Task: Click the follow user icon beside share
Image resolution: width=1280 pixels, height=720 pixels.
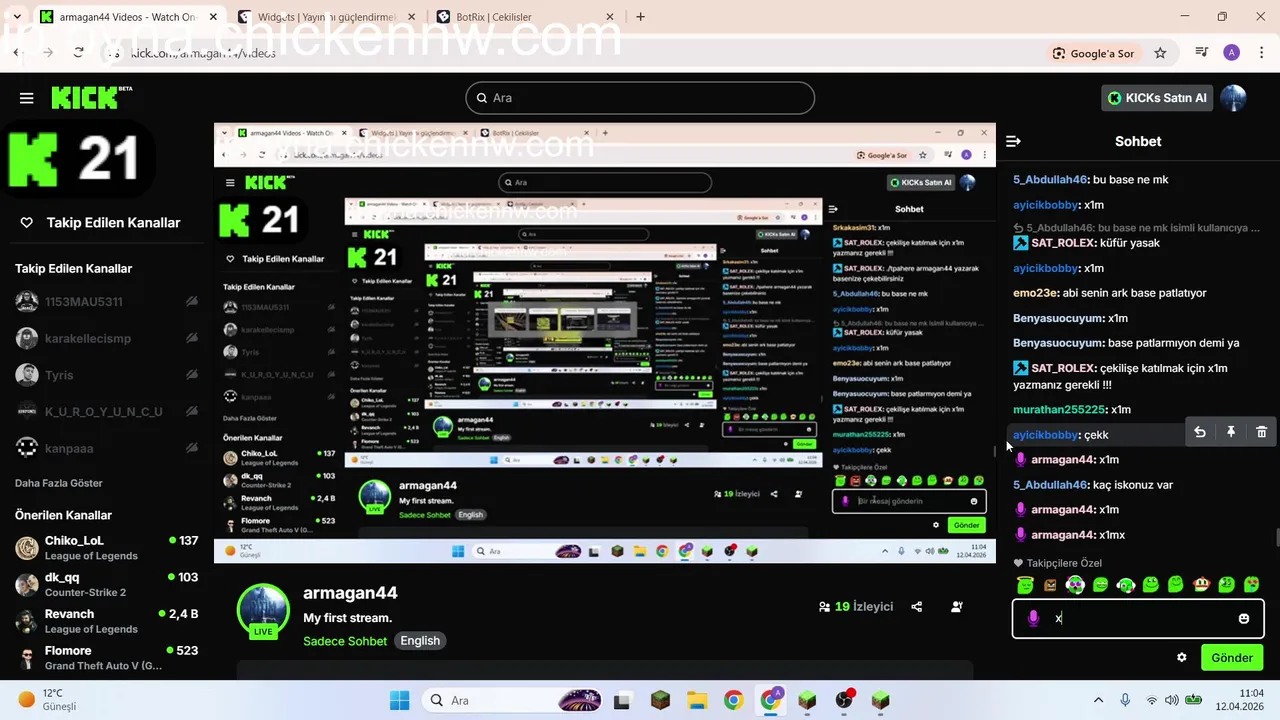Action: 957,606
